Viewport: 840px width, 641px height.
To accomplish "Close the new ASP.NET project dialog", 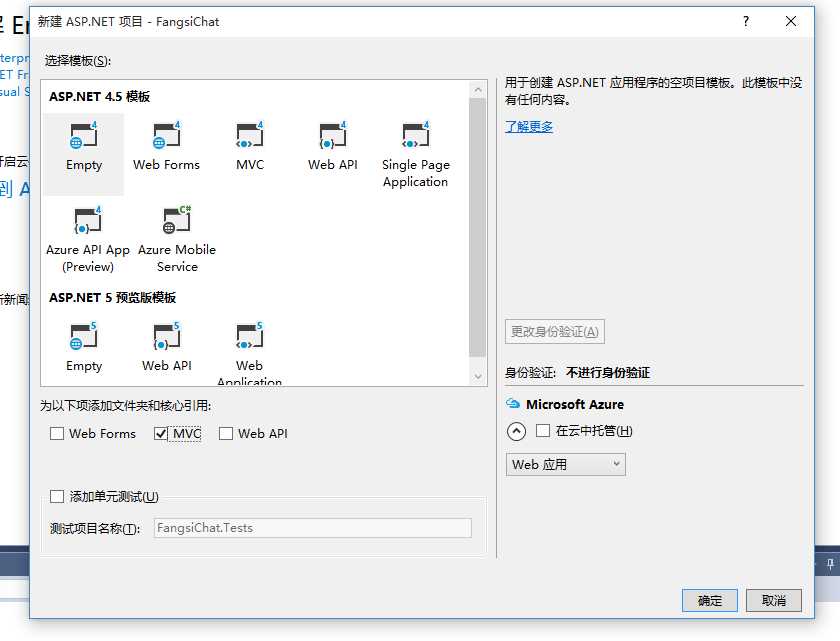I will 791,21.
